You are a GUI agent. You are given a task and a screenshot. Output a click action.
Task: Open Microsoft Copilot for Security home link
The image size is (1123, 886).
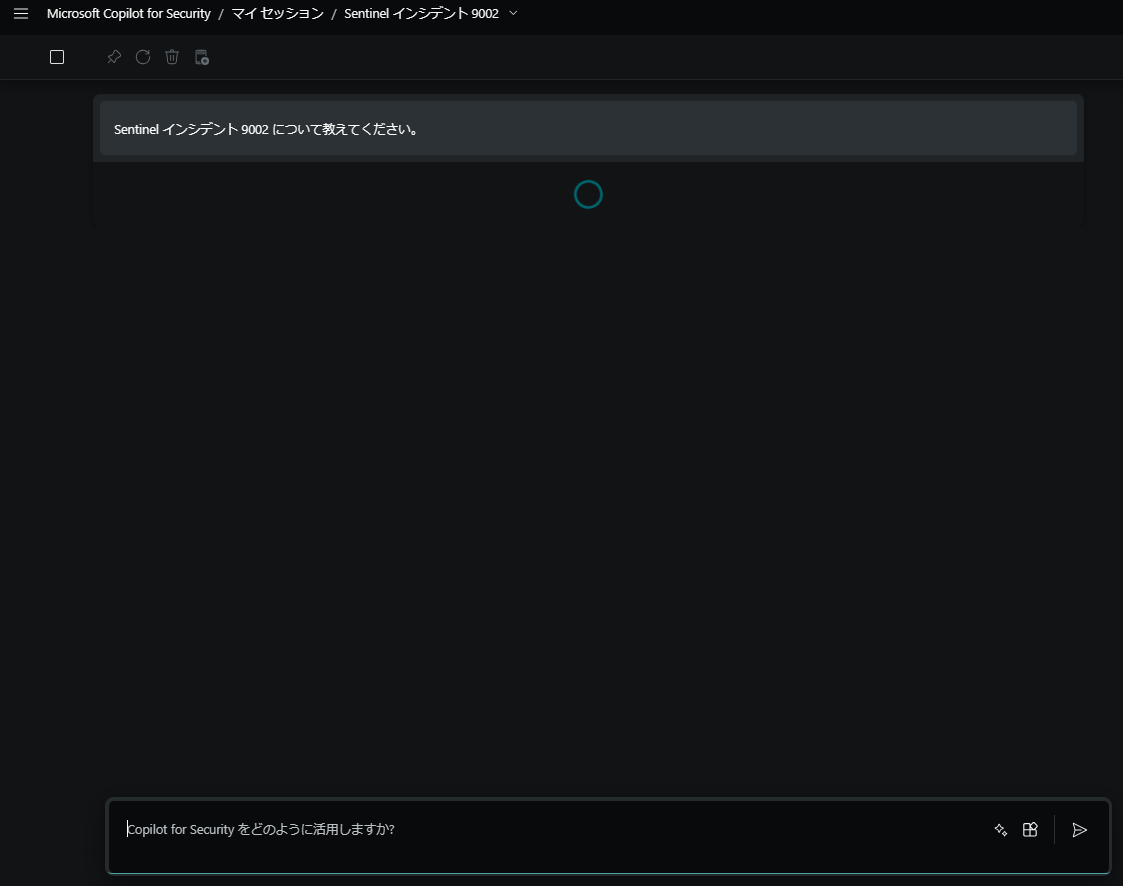(129, 14)
